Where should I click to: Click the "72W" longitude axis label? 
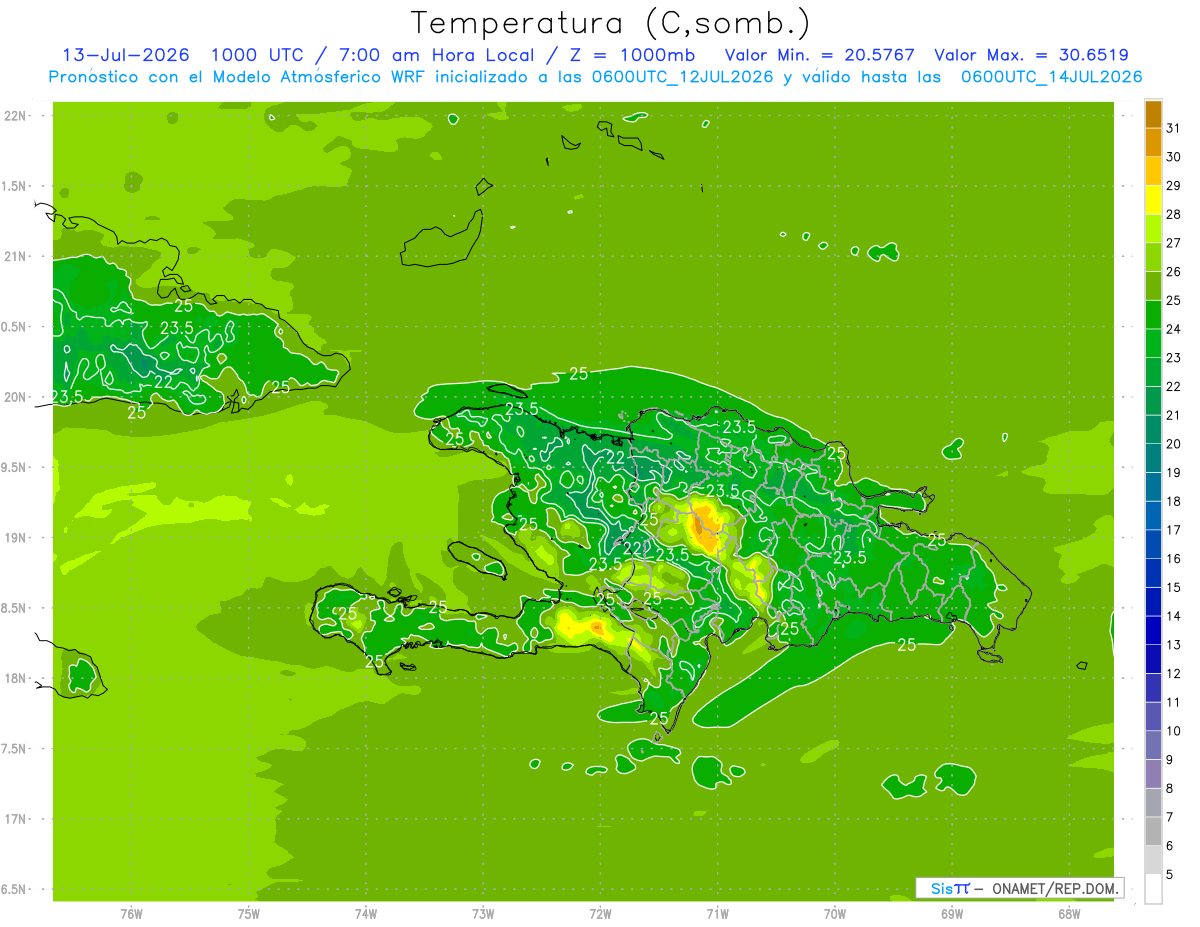pyautogui.click(x=600, y=913)
